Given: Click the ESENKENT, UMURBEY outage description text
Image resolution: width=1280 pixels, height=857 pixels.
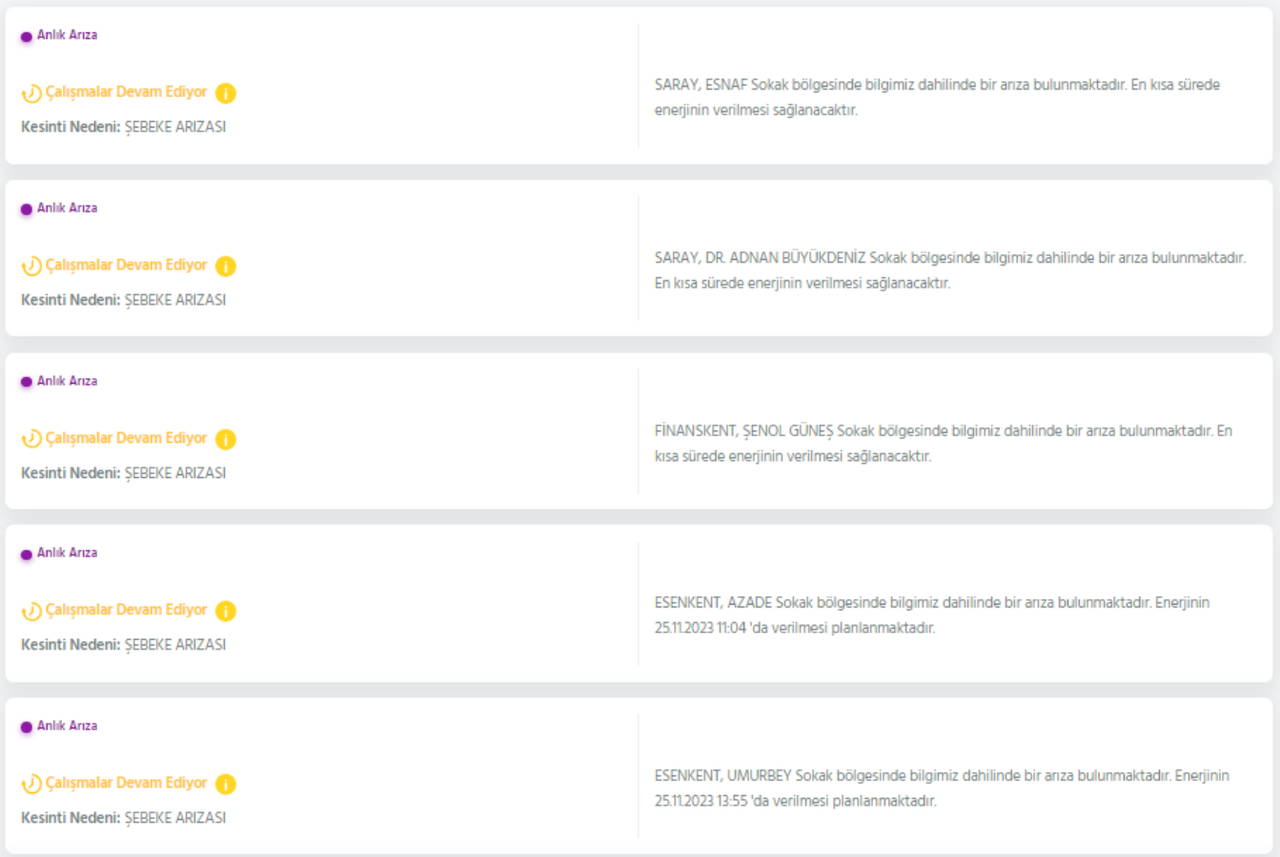Looking at the screenshot, I should (942, 788).
